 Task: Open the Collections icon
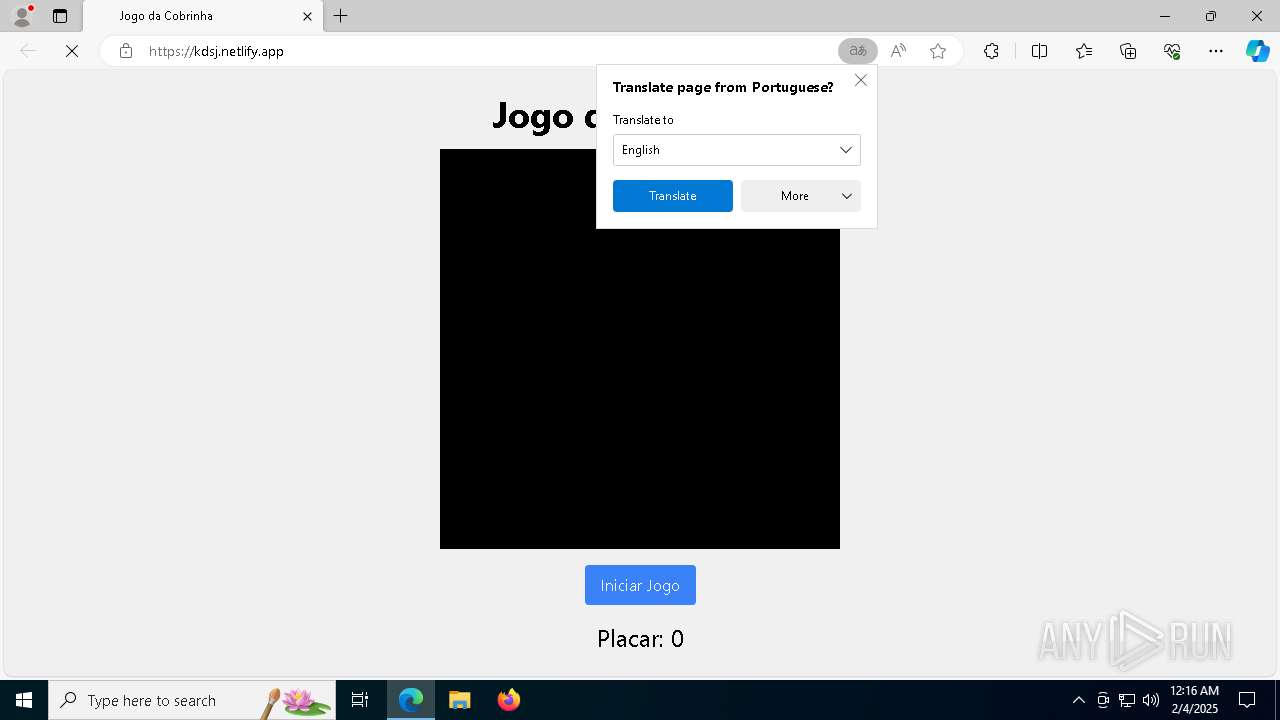[1128, 51]
